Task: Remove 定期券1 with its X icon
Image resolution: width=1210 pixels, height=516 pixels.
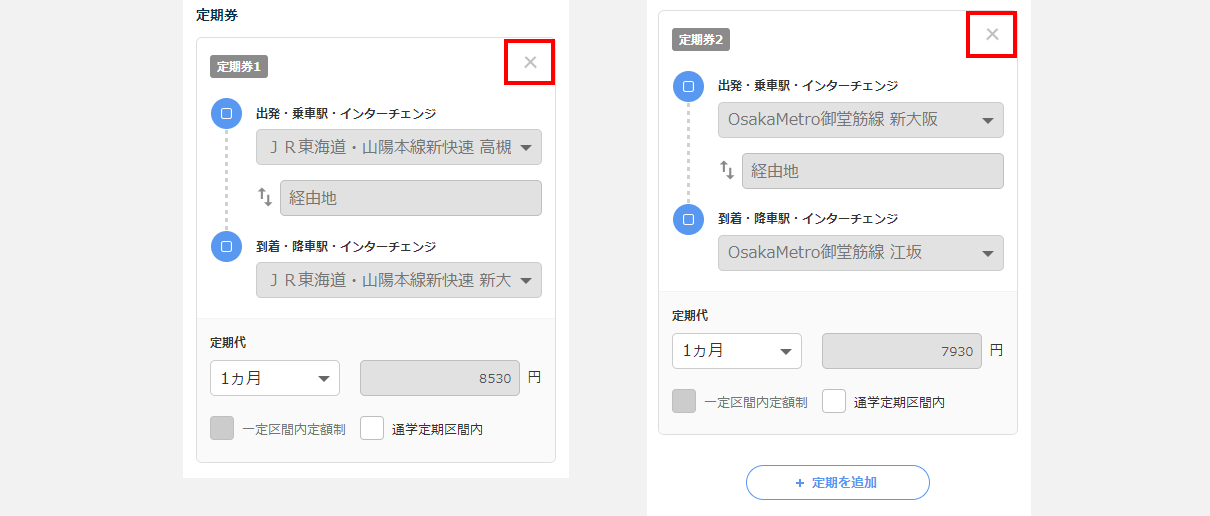Action: 530,62
